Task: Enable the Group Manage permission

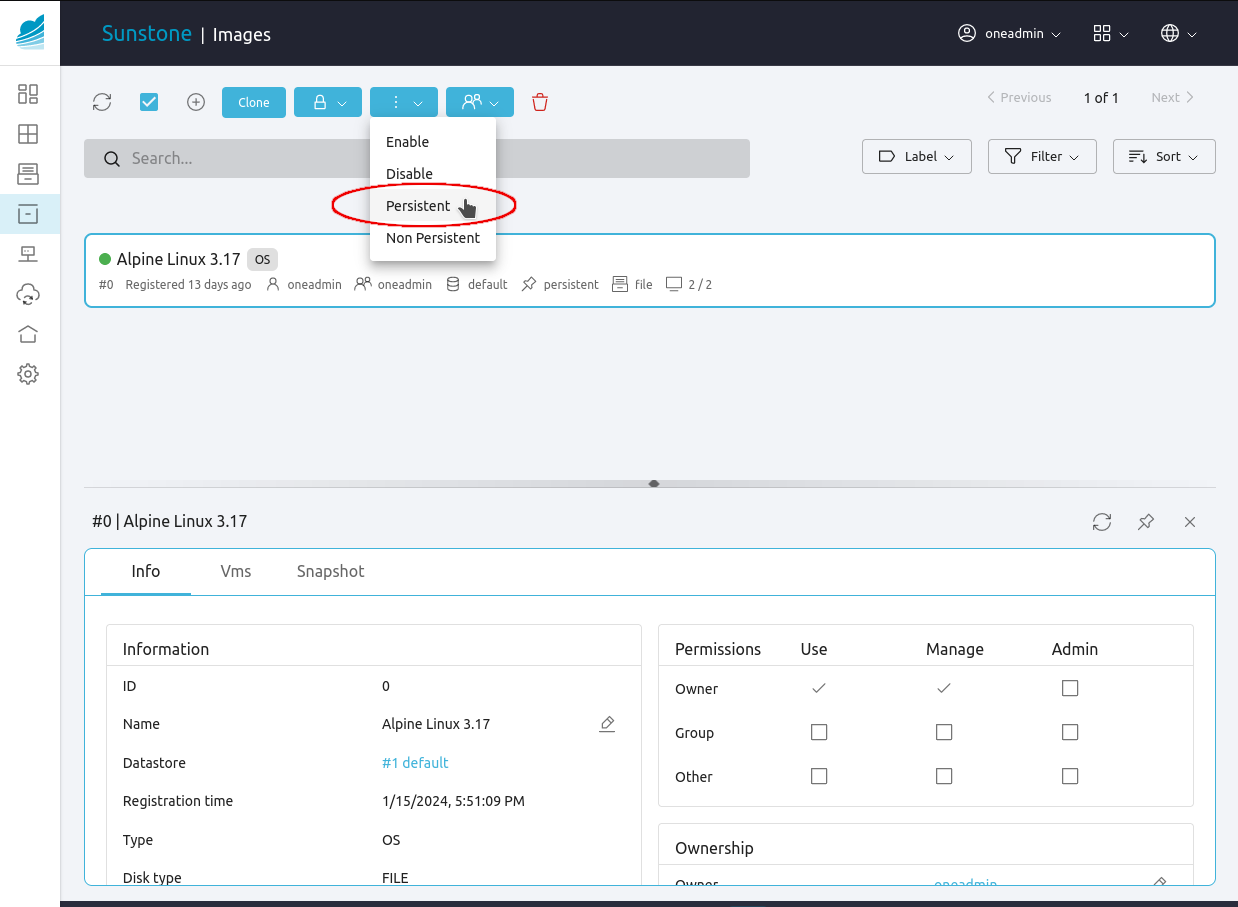Action: pos(944,732)
